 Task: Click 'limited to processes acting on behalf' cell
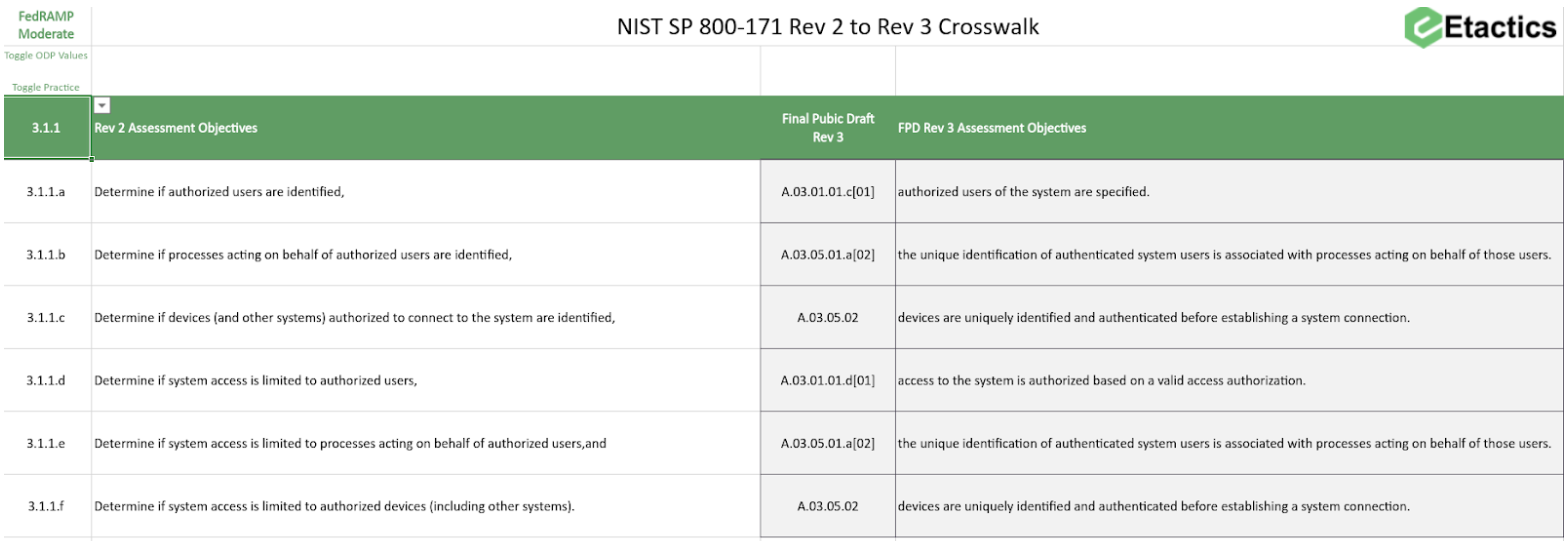426,443
